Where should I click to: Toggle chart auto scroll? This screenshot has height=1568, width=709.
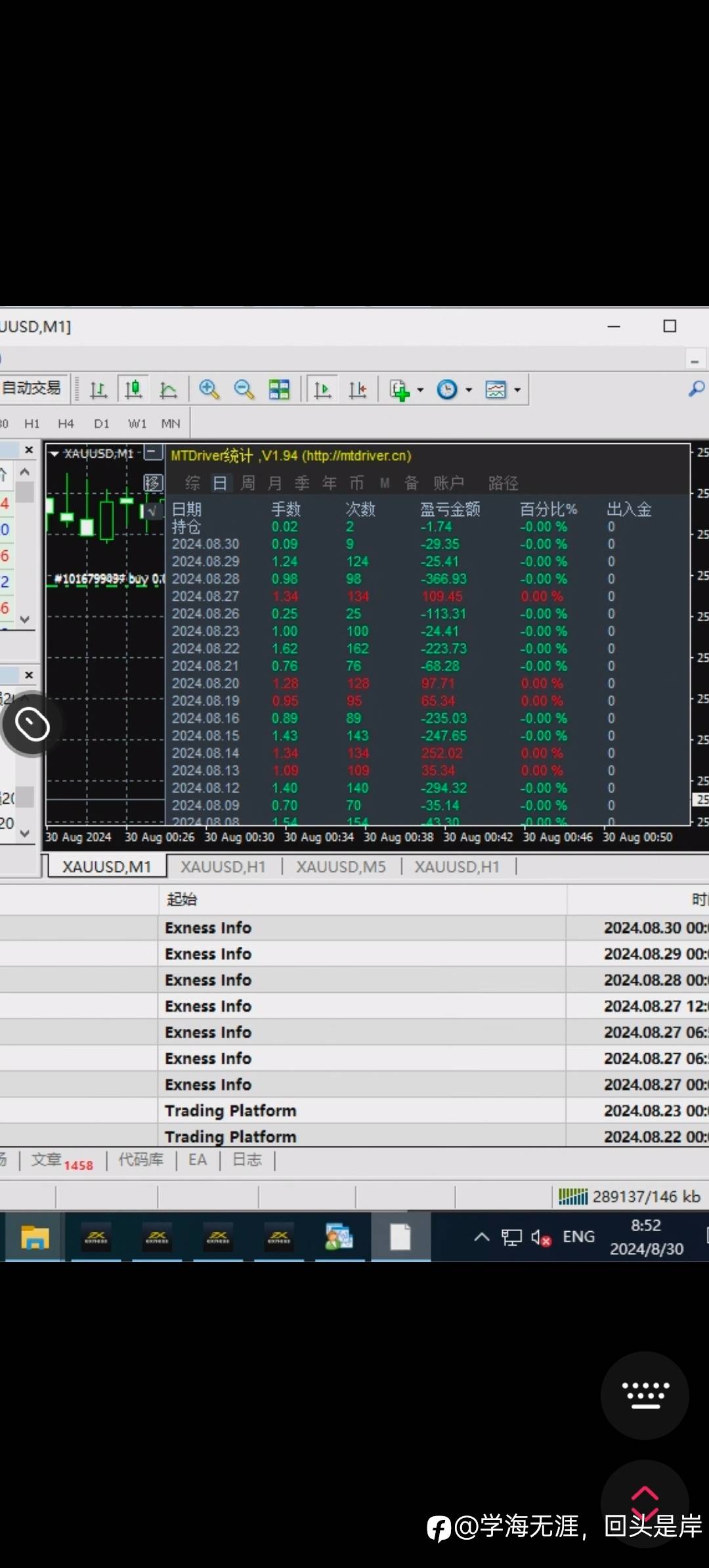pos(322,390)
